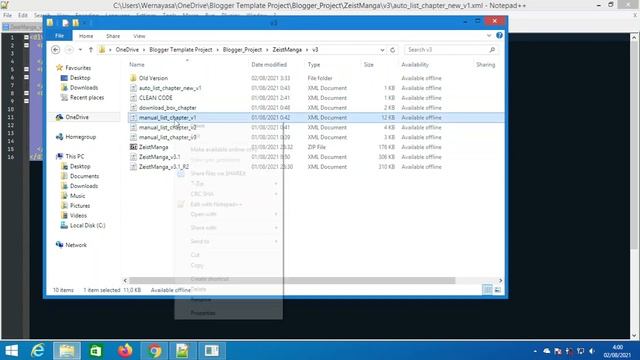Collapse the line 1 fold marker in Notepad++

click(x=26, y=37)
